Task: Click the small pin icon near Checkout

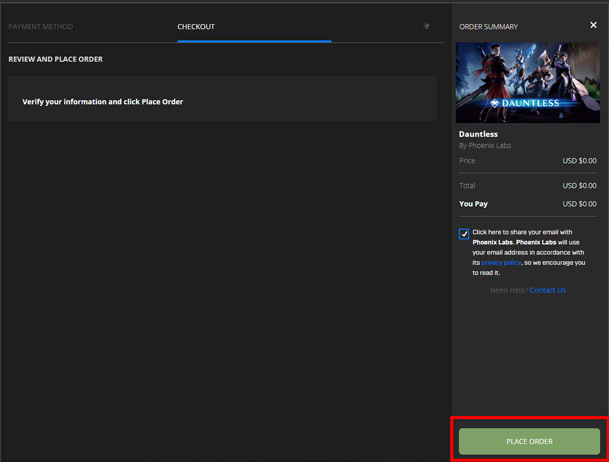Action: (x=427, y=26)
